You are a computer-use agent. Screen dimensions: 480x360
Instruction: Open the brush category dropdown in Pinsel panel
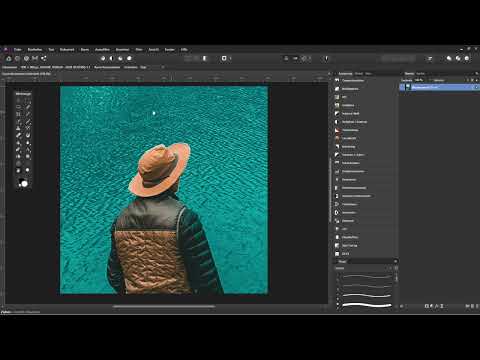tap(363, 268)
